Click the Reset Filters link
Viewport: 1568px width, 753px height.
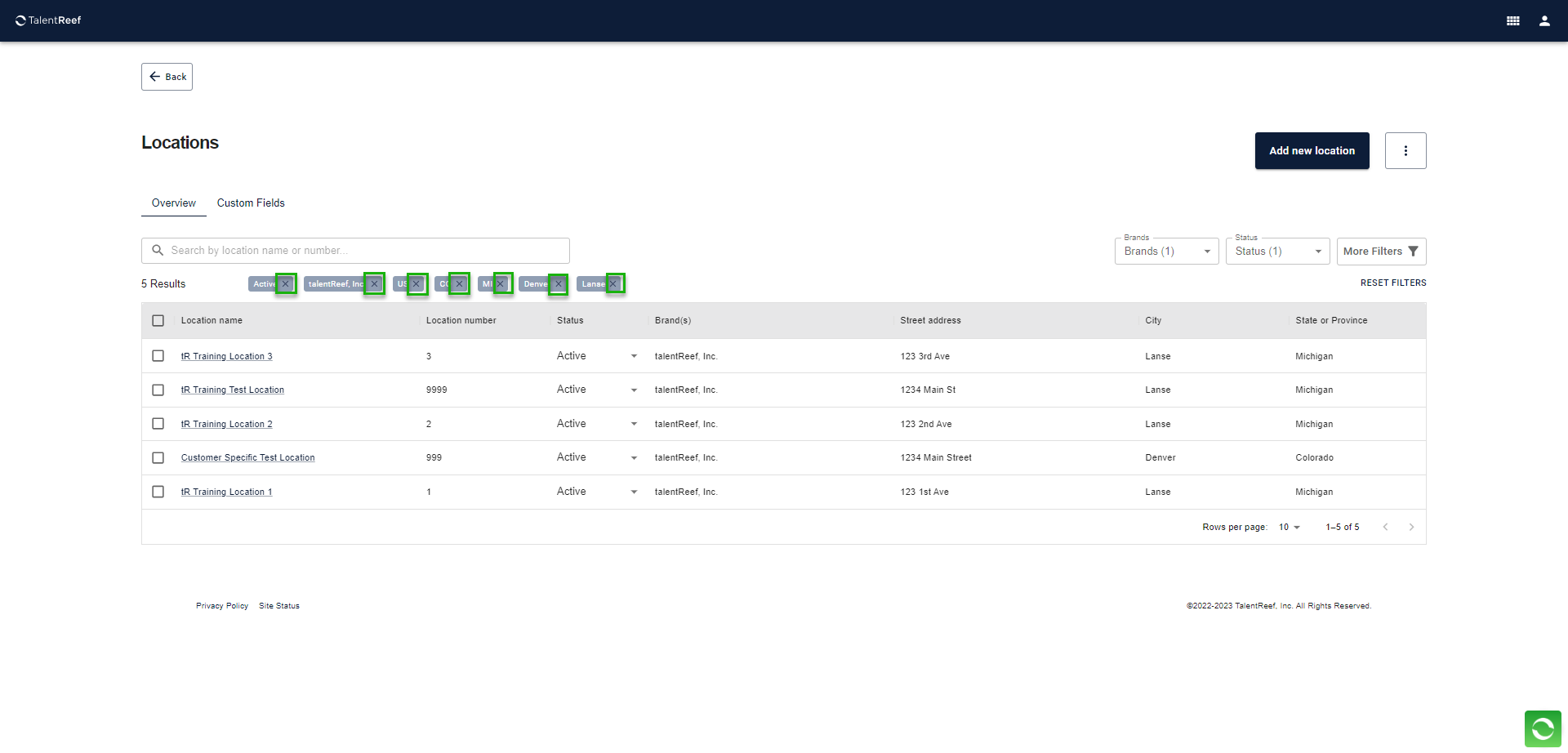coord(1392,283)
